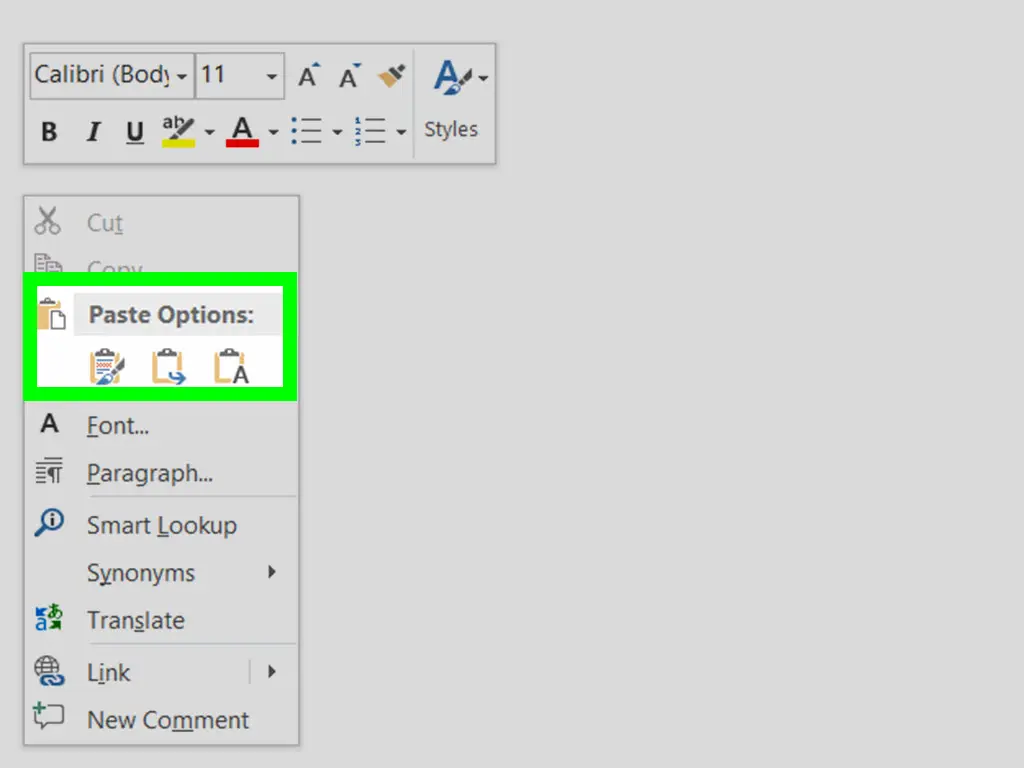Open the font size dropdown
1024x768 pixels.
point(271,76)
